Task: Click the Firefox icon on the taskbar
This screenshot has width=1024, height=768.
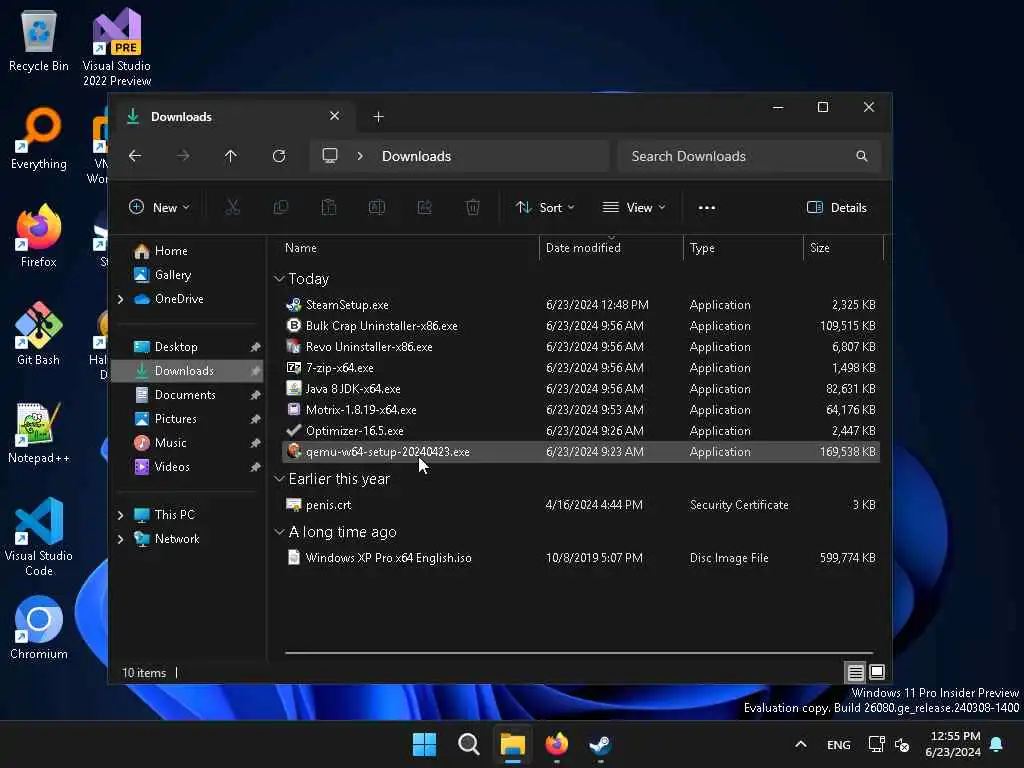Action: click(556, 744)
